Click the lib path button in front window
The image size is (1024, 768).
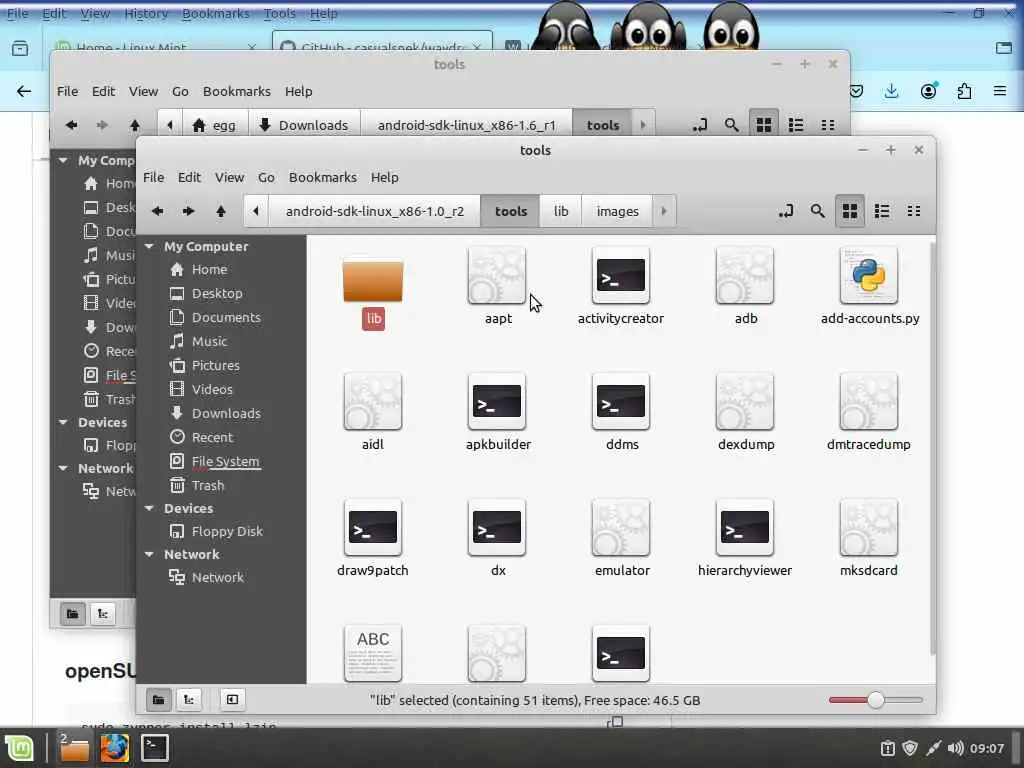(x=561, y=211)
